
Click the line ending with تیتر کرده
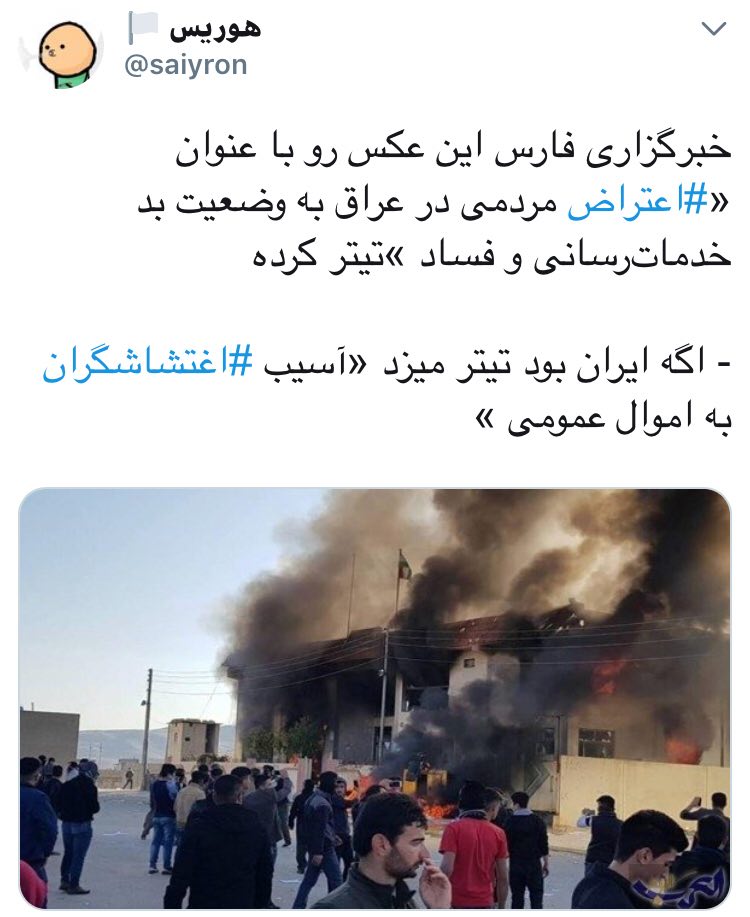pyautogui.click(x=492, y=256)
